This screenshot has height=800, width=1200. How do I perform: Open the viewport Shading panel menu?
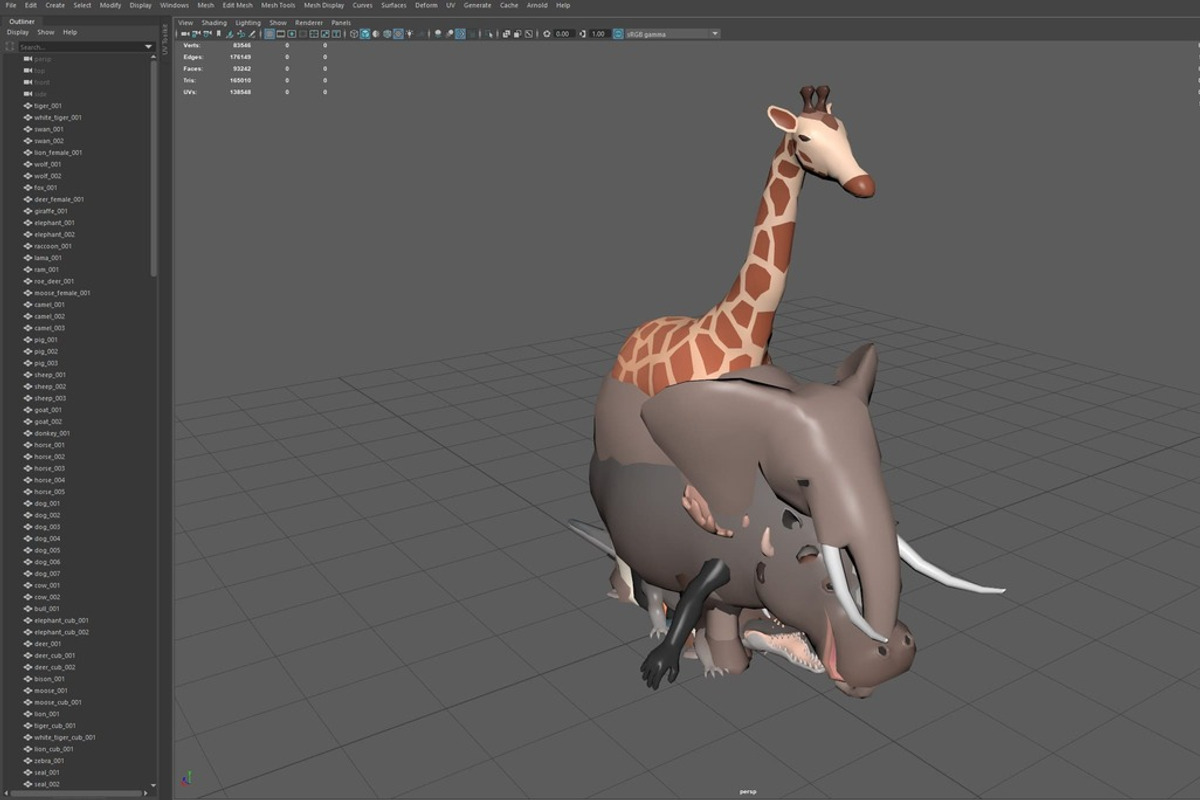click(x=214, y=22)
